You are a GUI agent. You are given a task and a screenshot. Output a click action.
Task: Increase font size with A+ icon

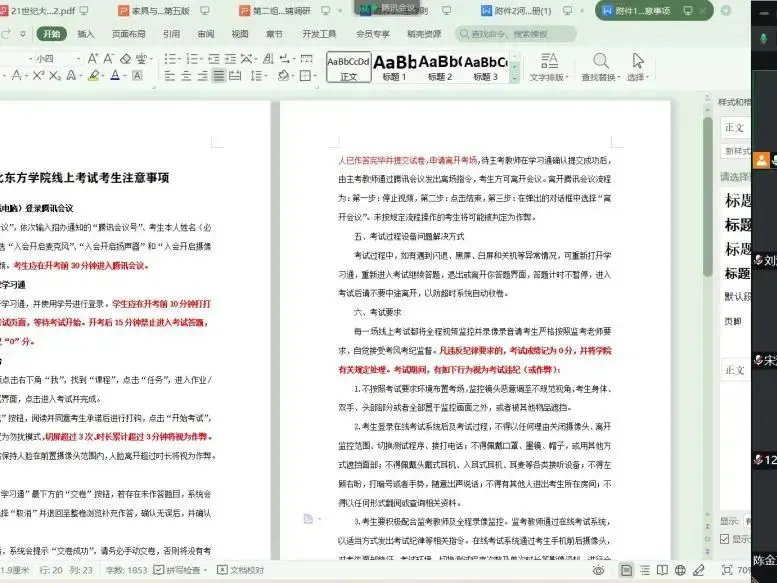point(93,59)
